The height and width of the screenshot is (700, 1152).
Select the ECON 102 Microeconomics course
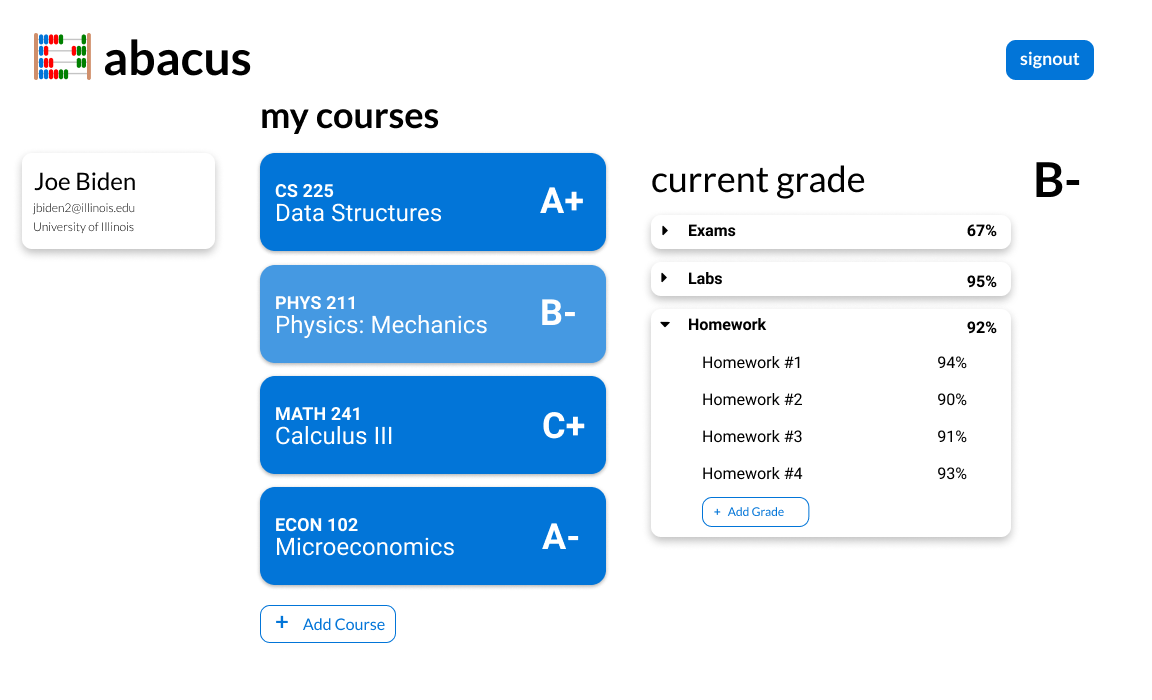coord(433,536)
